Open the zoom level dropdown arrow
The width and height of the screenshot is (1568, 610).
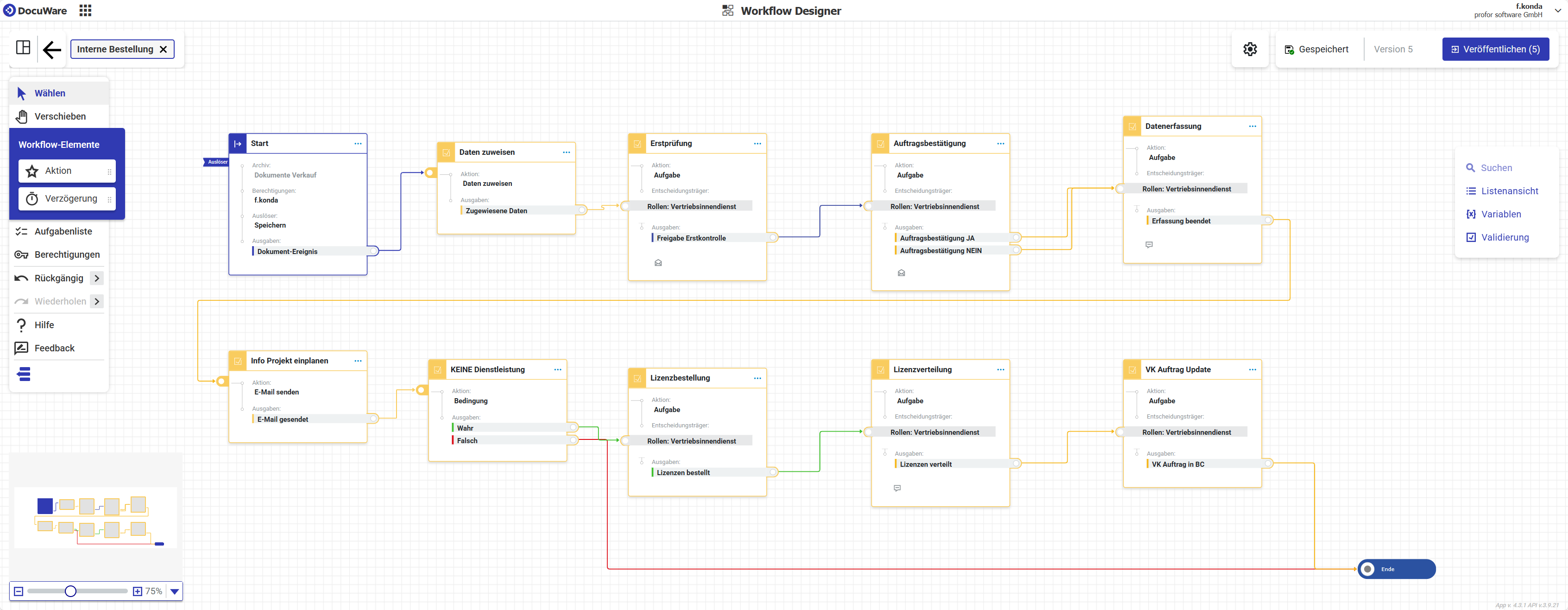pos(175,591)
